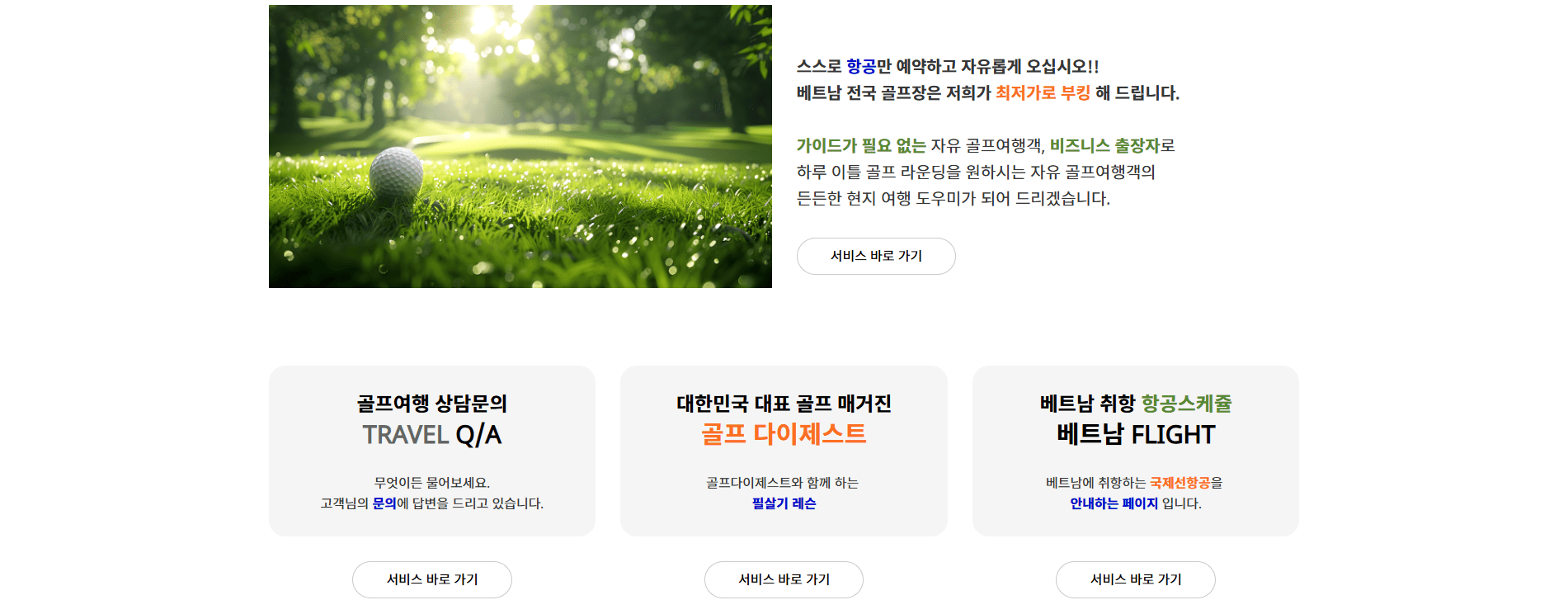Select the TRAVEL Q/A heading
The height and width of the screenshot is (600, 1568).
coord(431,432)
